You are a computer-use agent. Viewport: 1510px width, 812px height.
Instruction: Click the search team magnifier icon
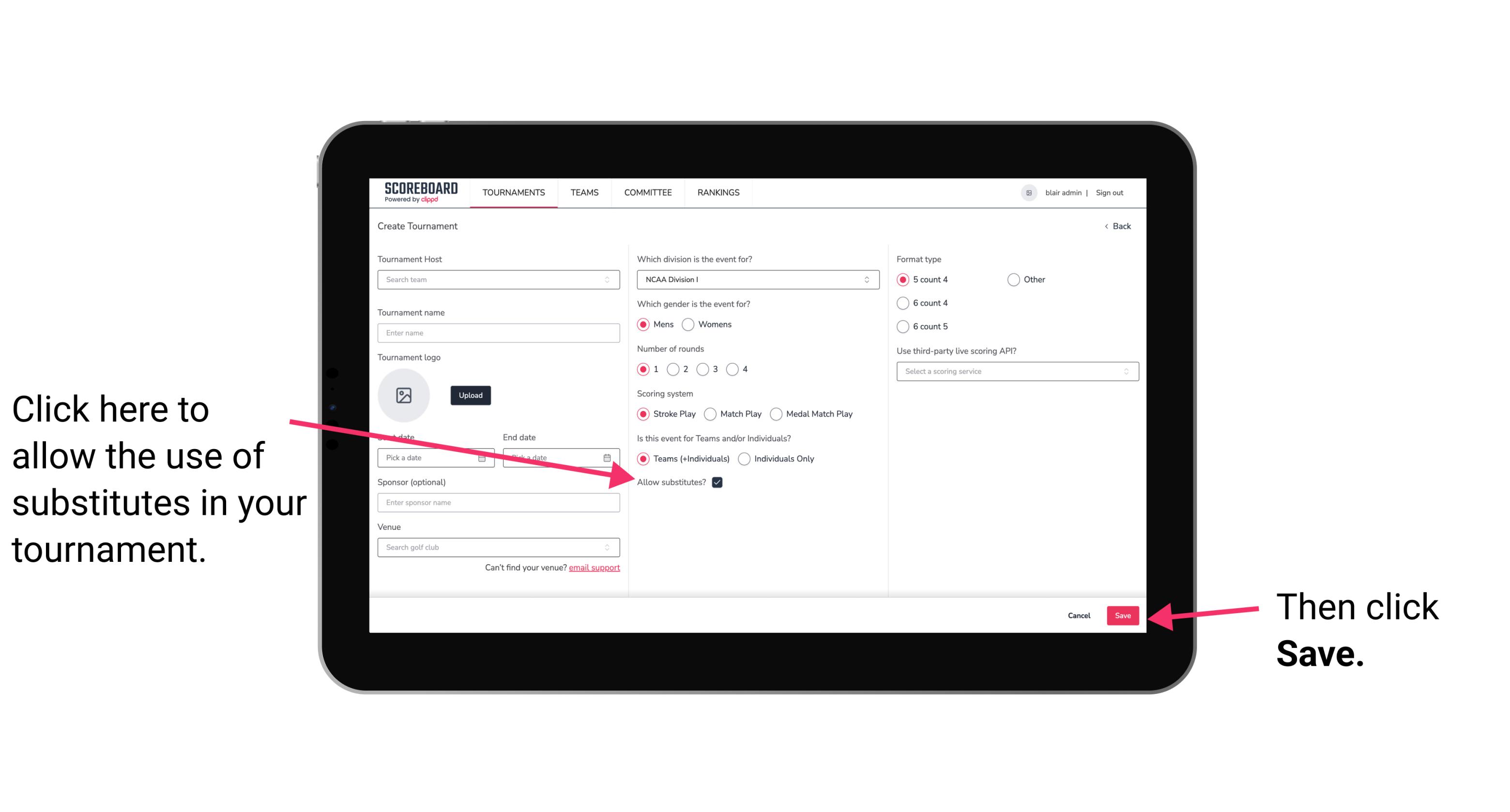coord(608,280)
